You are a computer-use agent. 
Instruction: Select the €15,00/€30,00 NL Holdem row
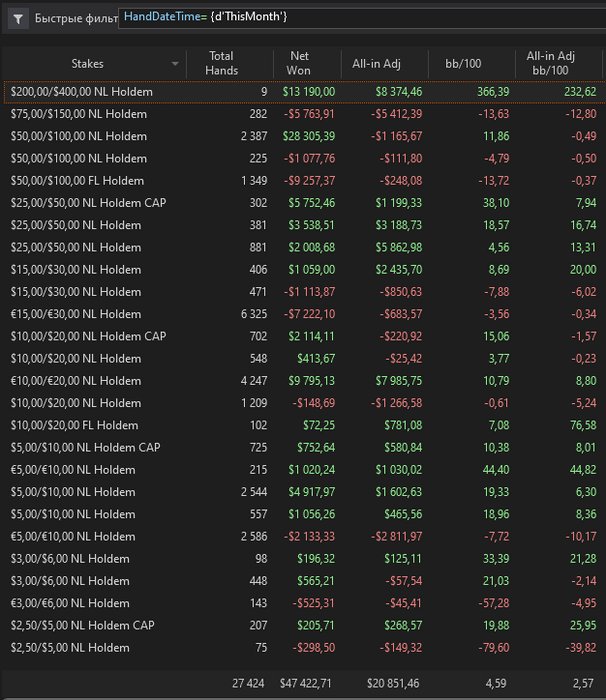(x=305, y=314)
